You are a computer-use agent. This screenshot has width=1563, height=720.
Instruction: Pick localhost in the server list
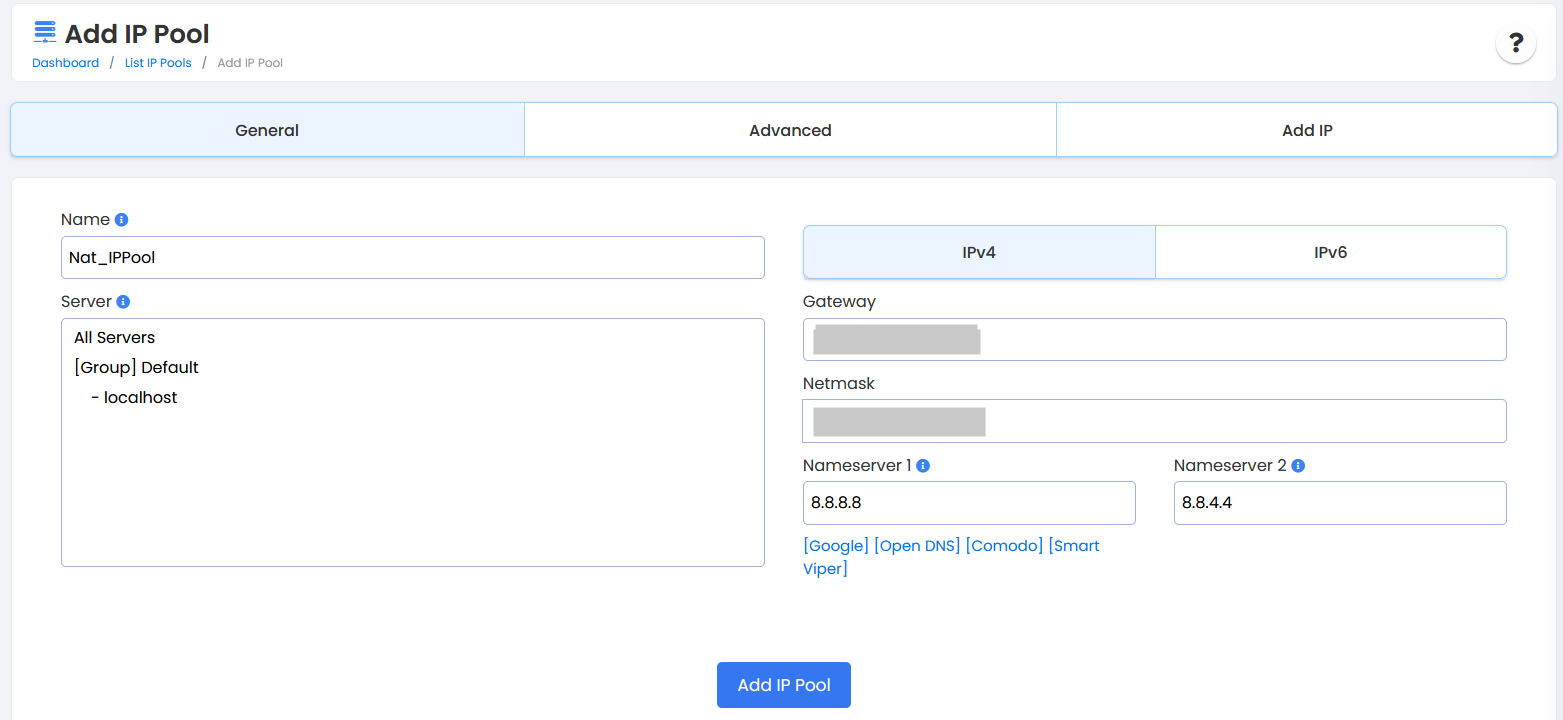click(140, 397)
